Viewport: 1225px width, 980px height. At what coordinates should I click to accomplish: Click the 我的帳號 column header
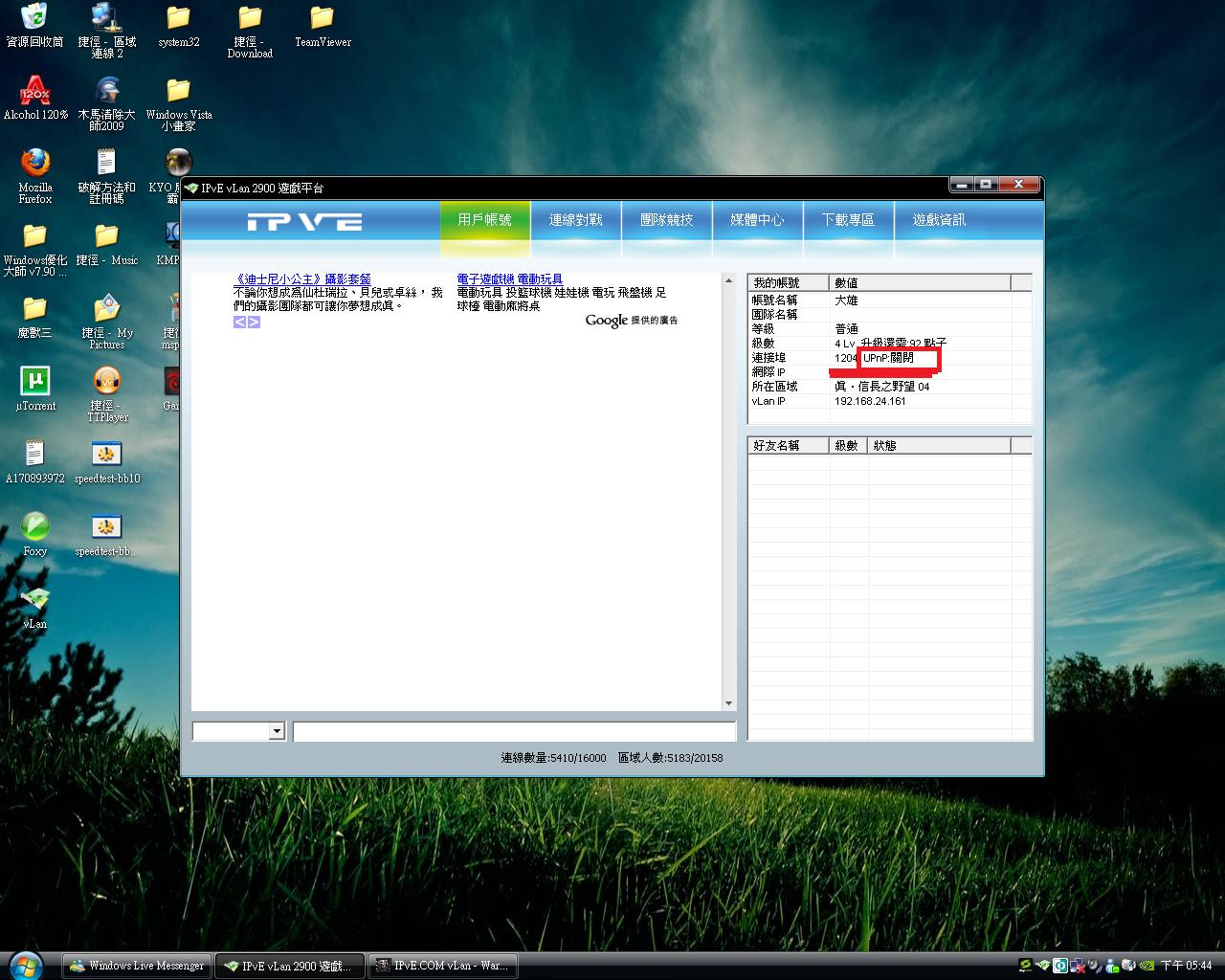tap(789, 282)
